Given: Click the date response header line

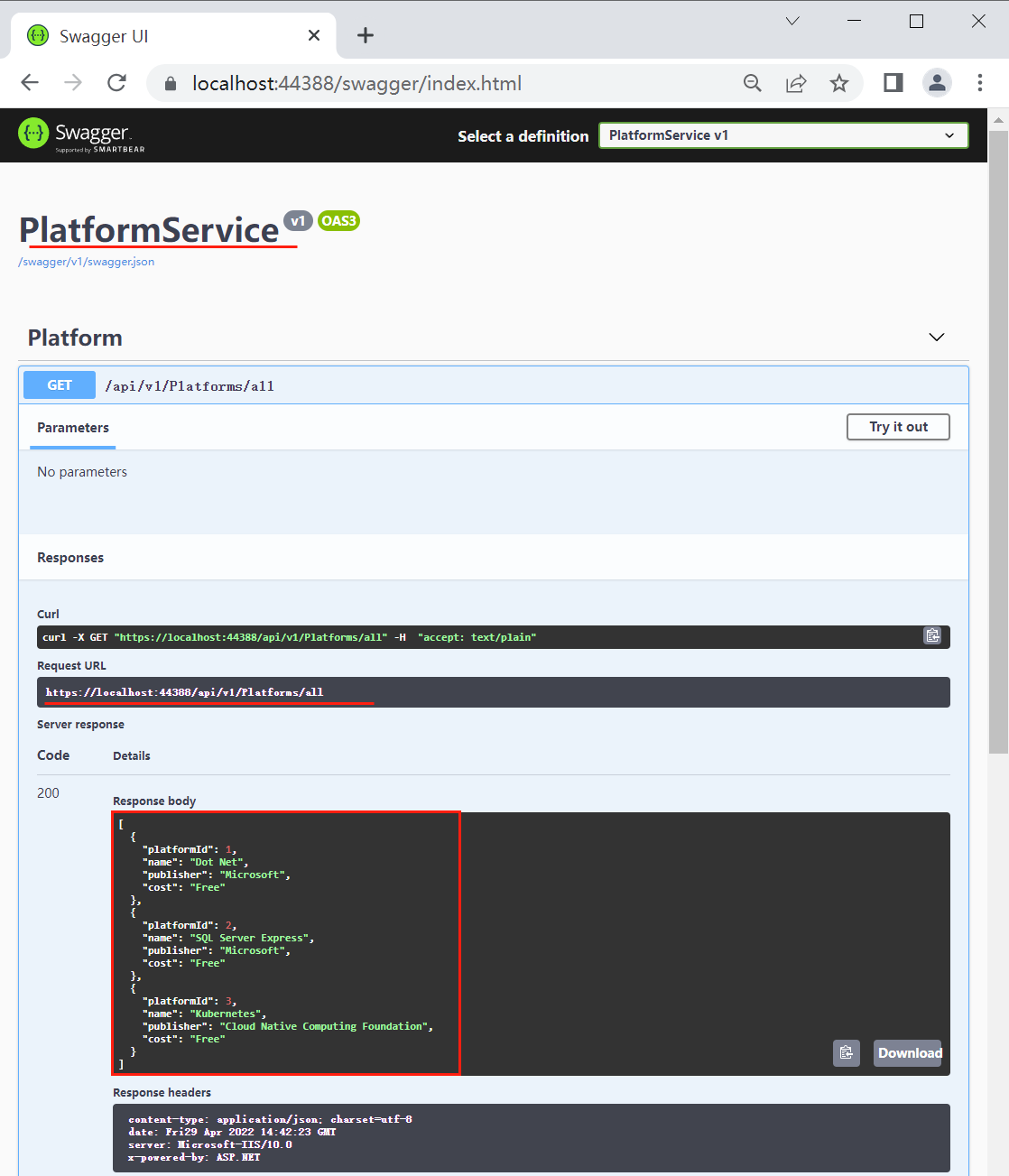Looking at the screenshot, I should 232,1132.
